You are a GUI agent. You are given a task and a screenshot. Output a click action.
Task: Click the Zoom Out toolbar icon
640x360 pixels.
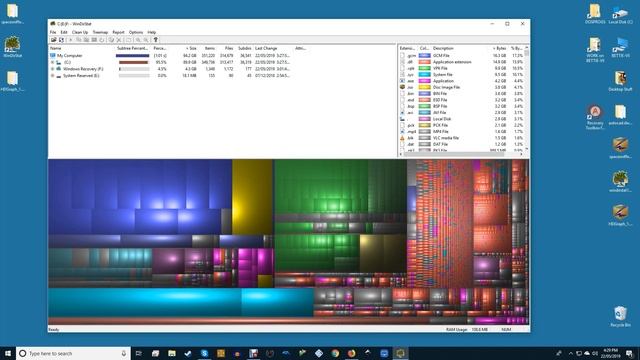click(146, 40)
